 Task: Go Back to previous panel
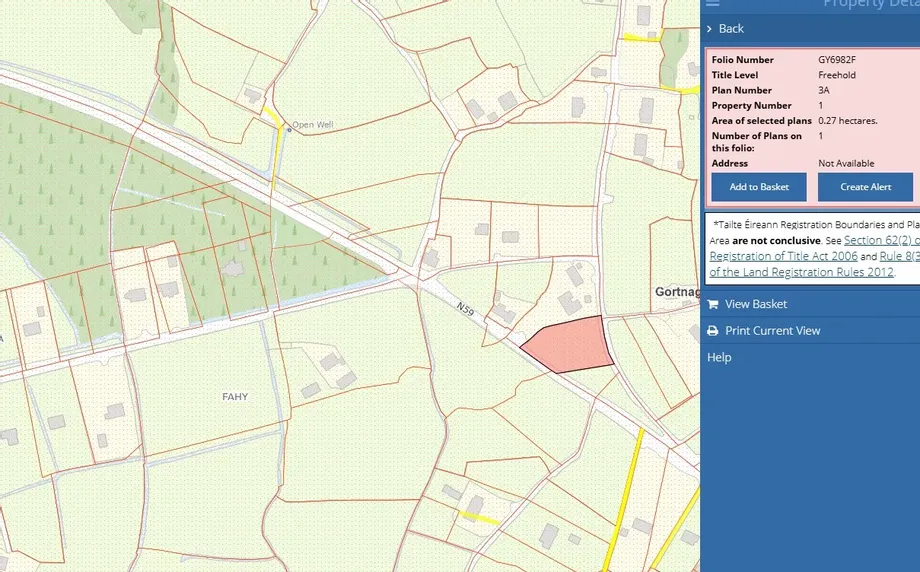coord(731,29)
